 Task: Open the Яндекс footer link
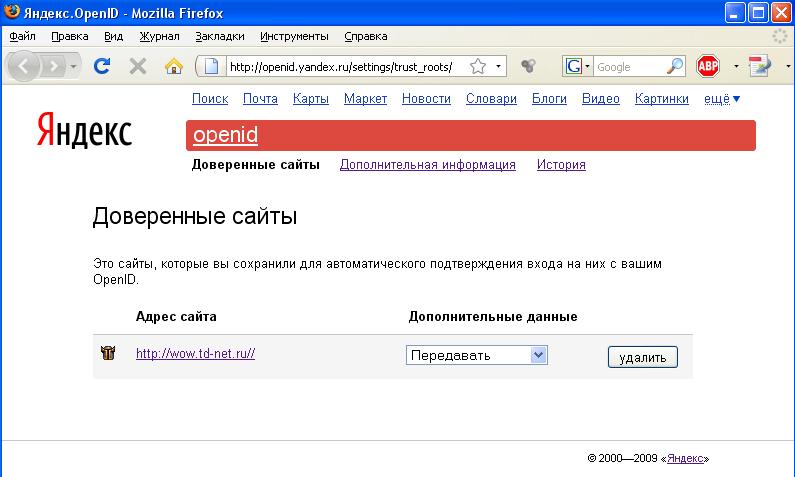click(685, 458)
